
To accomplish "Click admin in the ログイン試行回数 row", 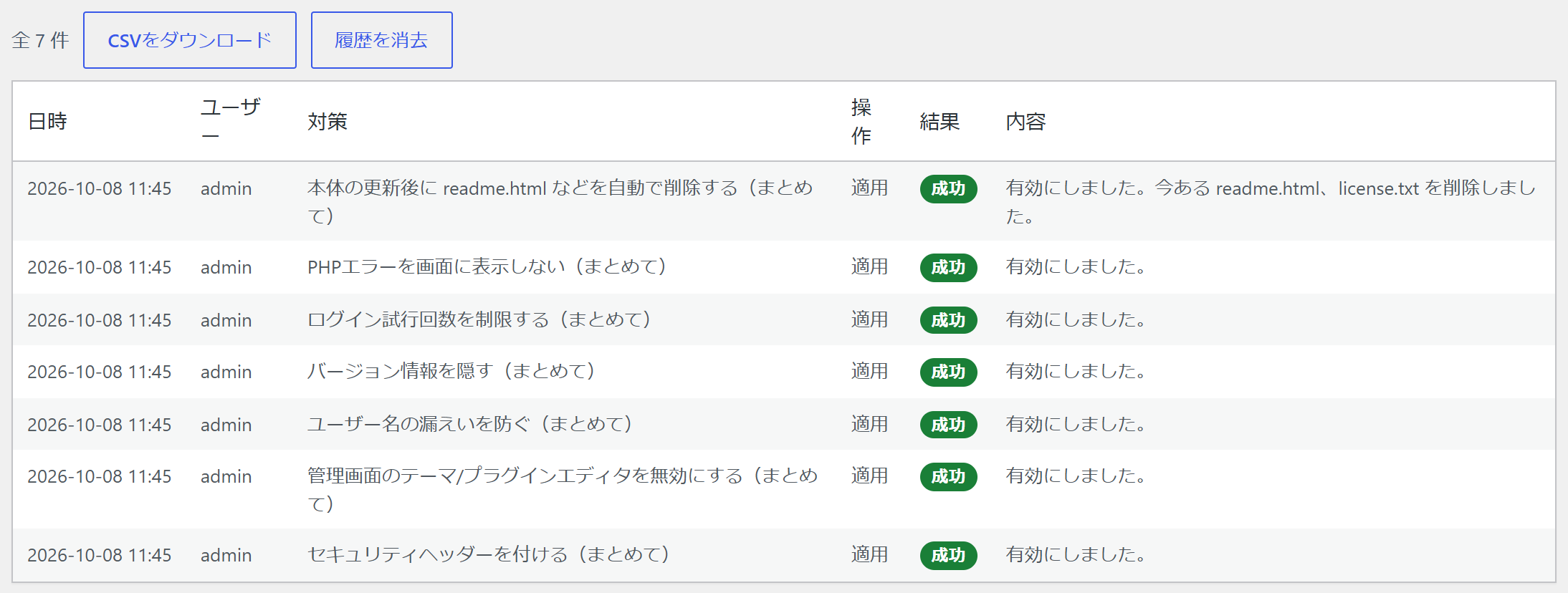I will [226, 320].
